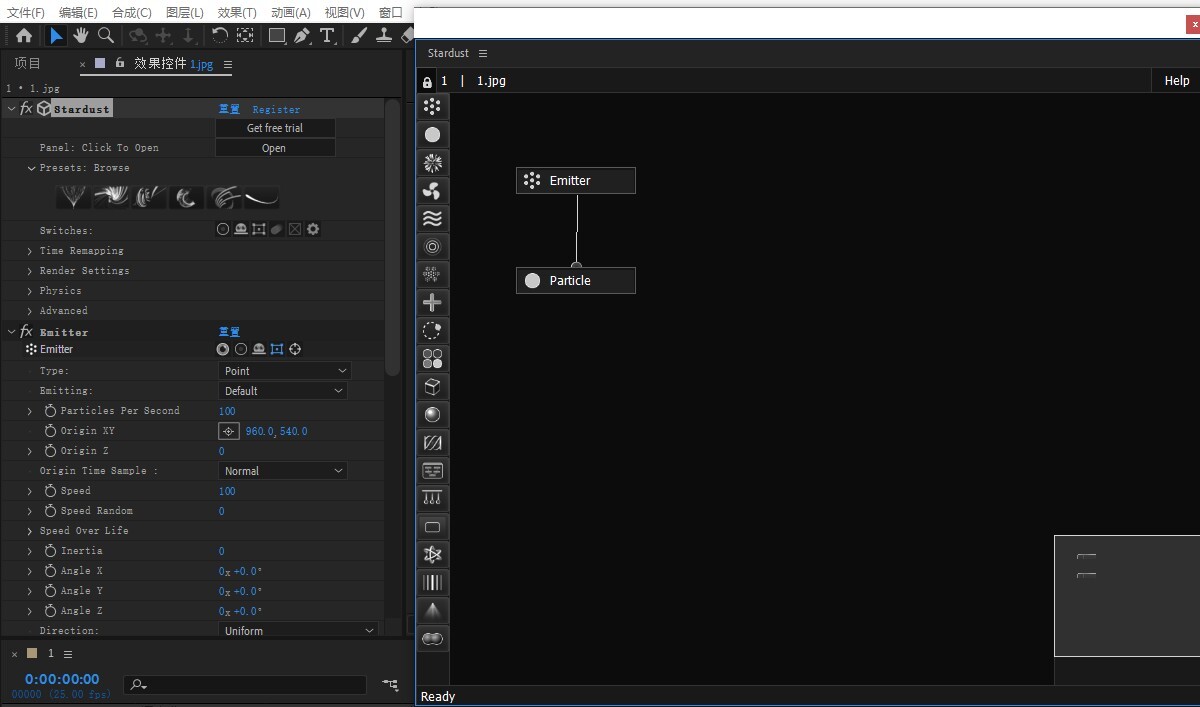
Task: Toggle Stardust fx effect switch
Action: click(x=26, y=108)
